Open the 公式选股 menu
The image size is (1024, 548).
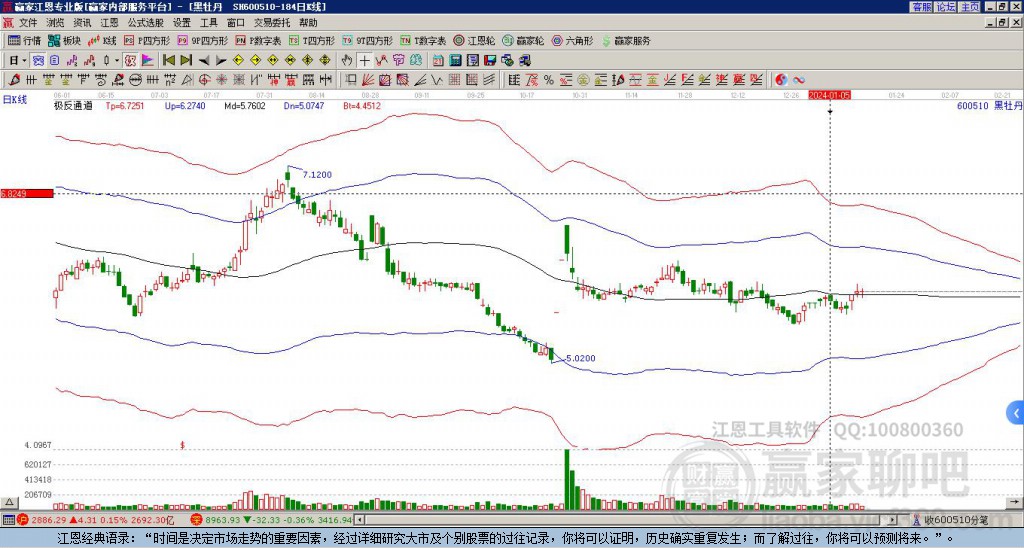(146, 23)
